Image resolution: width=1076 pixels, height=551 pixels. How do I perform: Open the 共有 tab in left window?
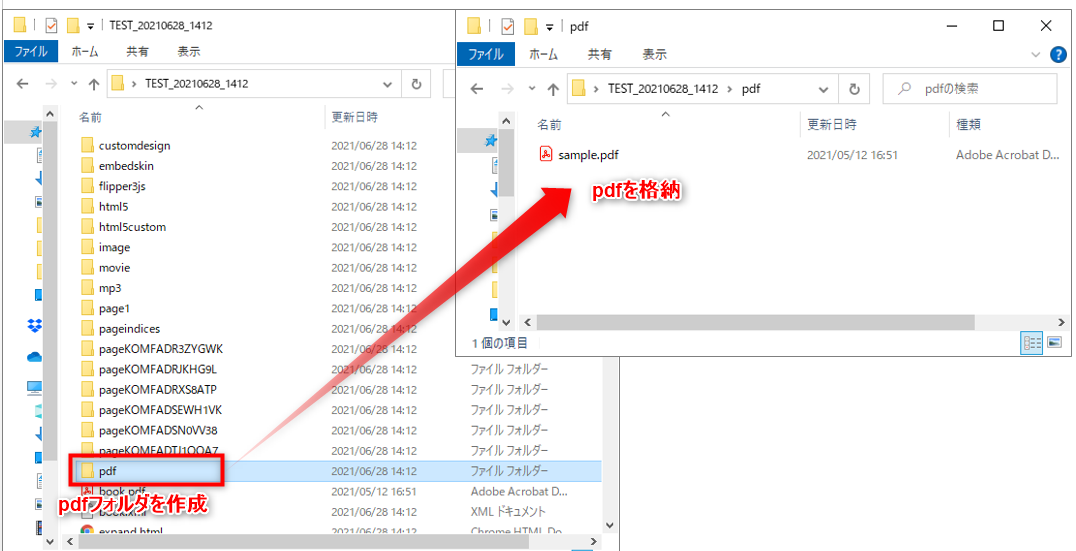(137, 51)
